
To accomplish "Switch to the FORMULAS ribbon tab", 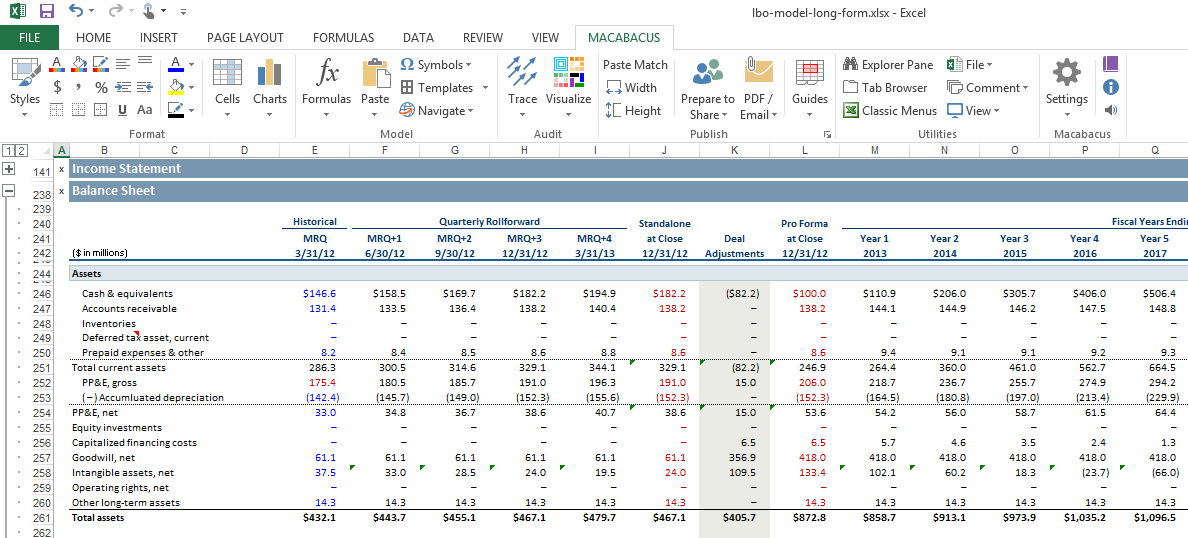I will [343, 38].
